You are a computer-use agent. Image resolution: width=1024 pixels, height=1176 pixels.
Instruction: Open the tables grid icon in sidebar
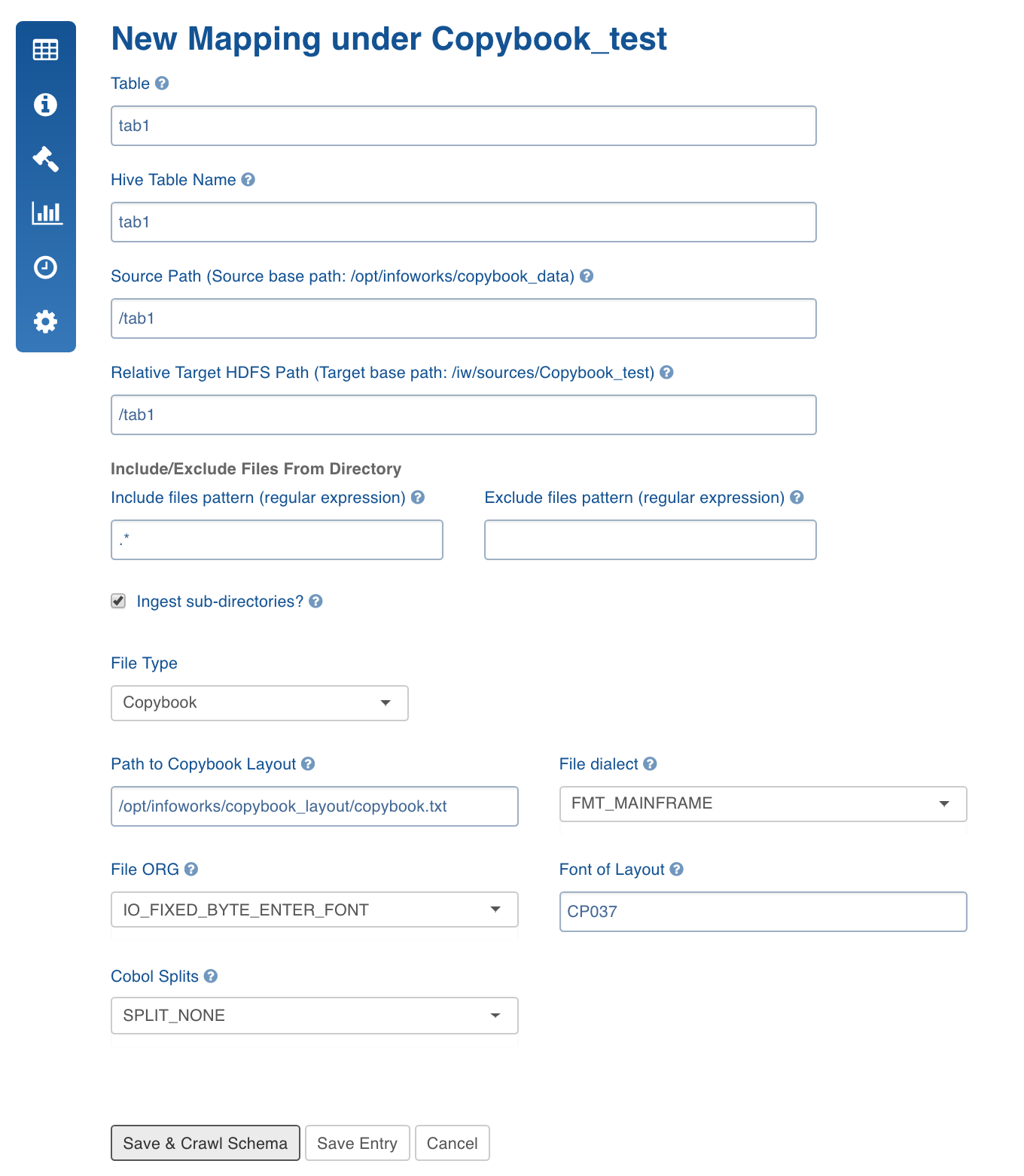[x=45, y=50]
